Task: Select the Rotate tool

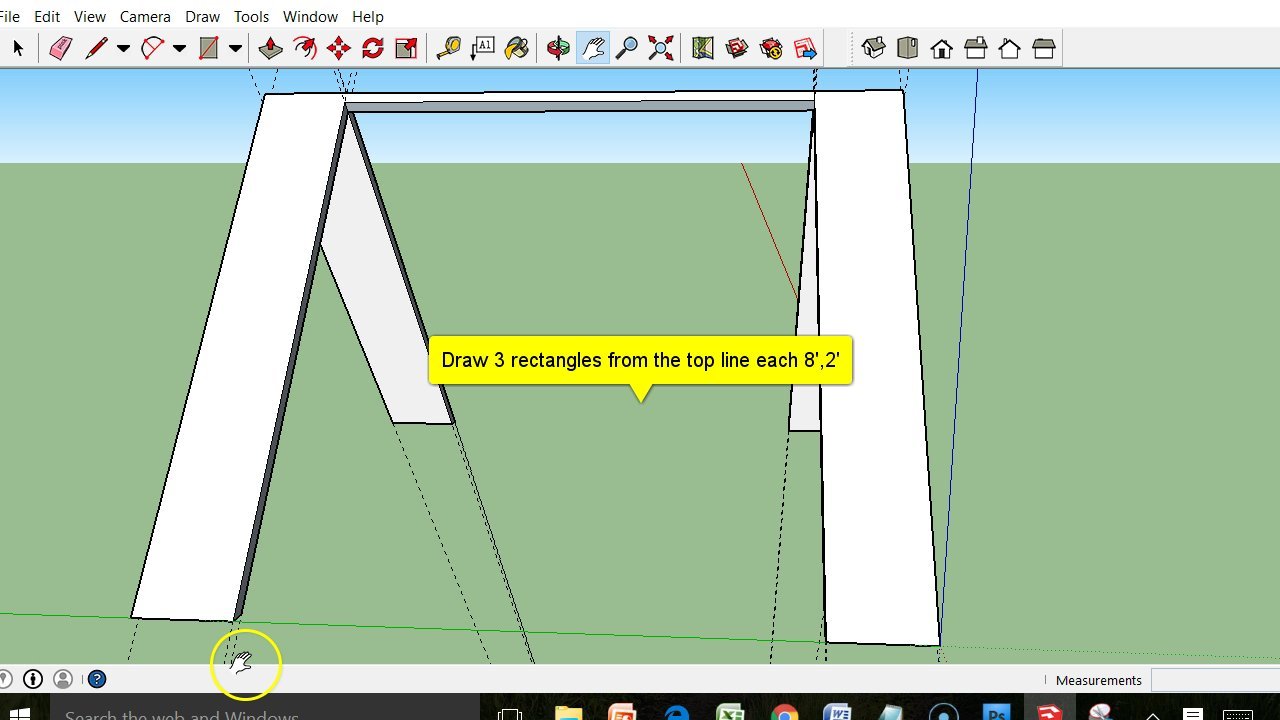Action: click(x=372, y=48)
